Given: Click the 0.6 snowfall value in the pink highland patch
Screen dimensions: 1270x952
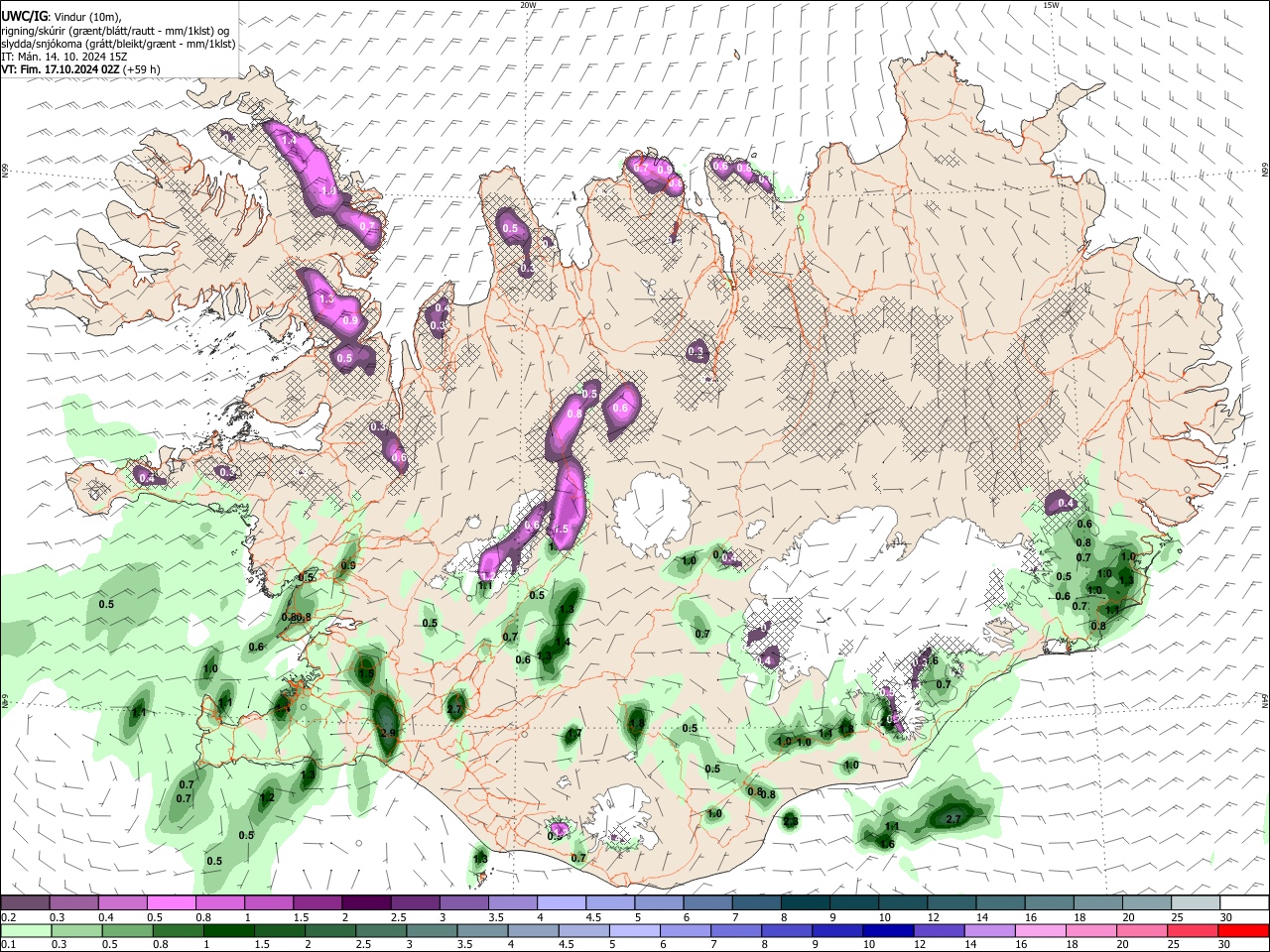Looking at the screenshot, I should (x=621, y=408).
